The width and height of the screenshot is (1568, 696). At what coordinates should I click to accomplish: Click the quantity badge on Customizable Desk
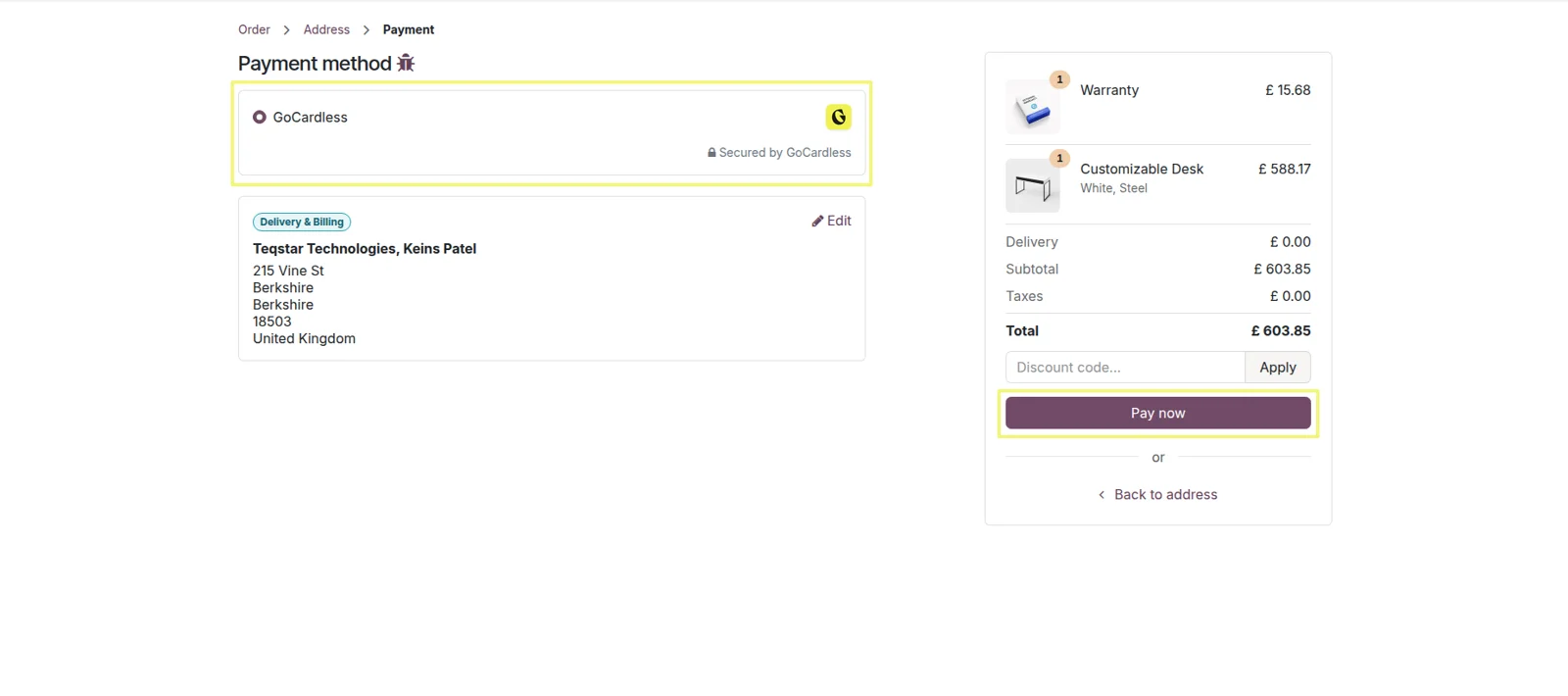pos(1059,158)
